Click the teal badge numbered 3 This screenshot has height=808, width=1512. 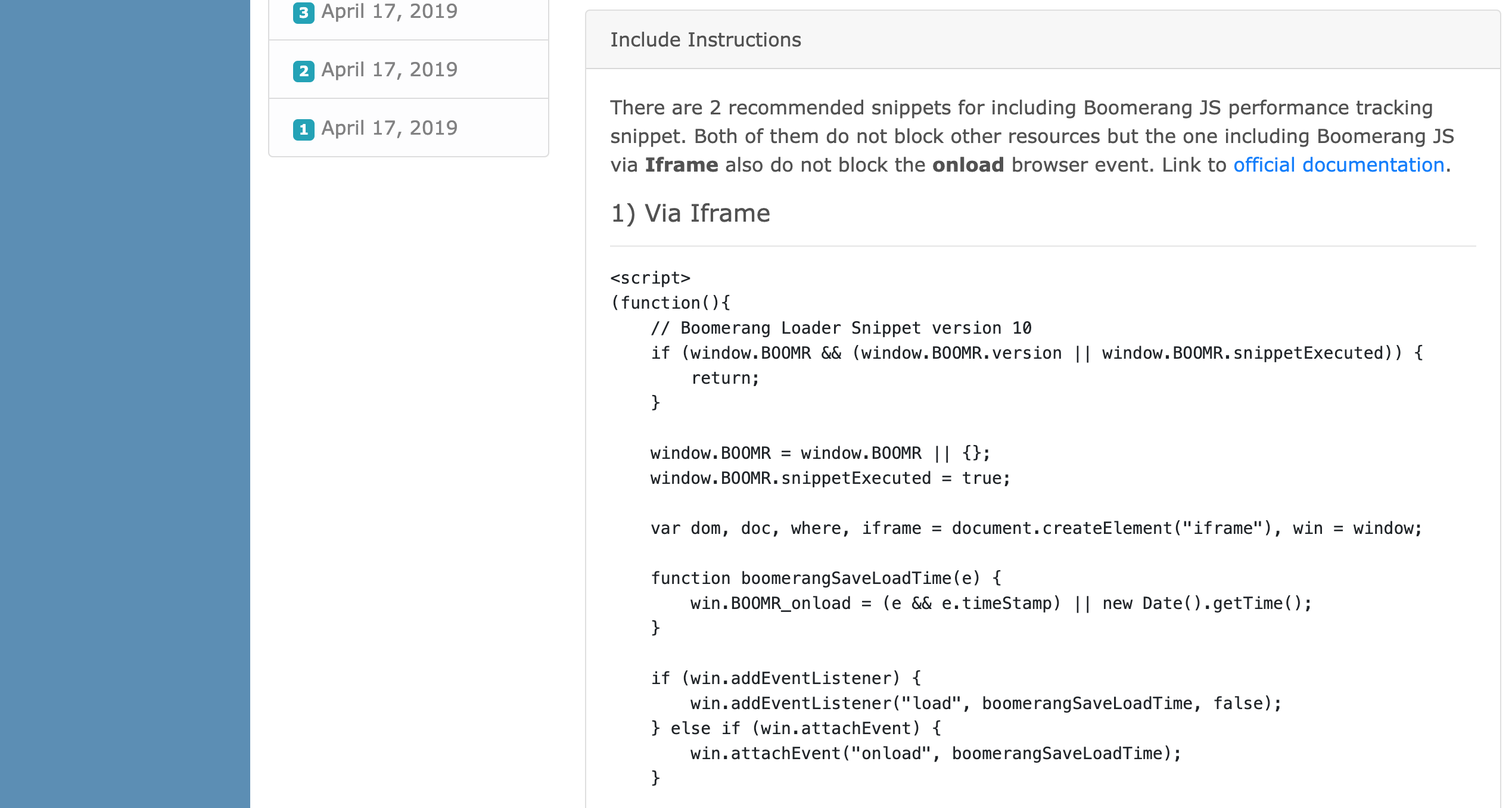pos(304,13)
